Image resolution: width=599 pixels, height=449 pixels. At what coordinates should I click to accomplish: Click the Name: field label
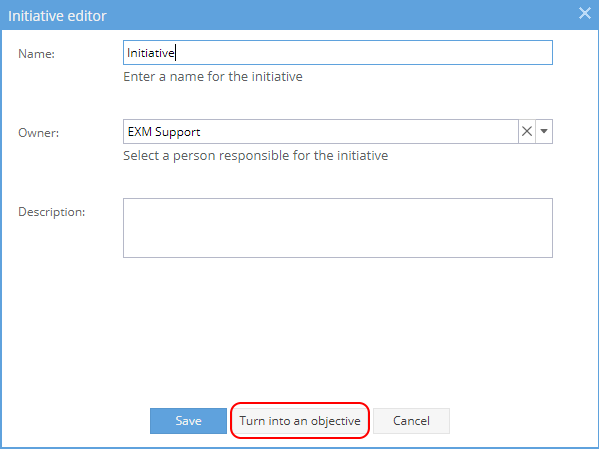pyautogui.click(x=37, y=54)
